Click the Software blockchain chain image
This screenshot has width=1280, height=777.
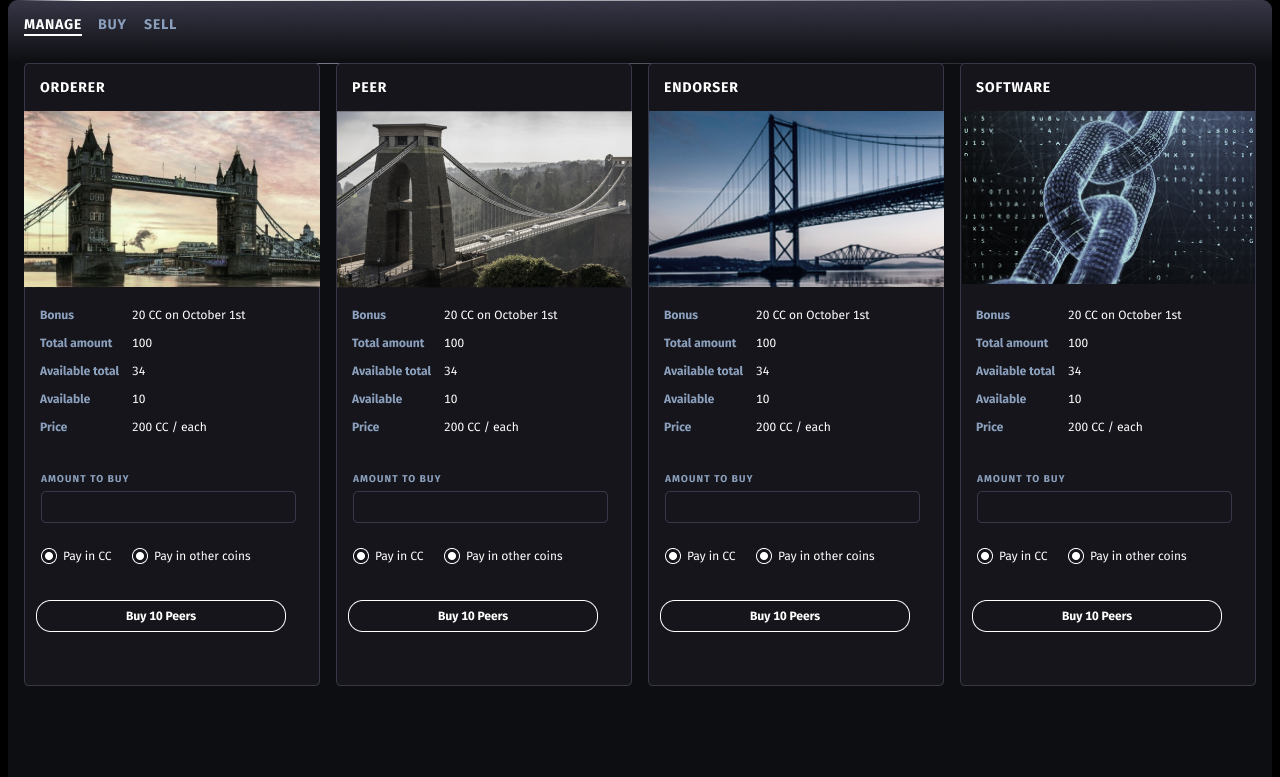1108,197
